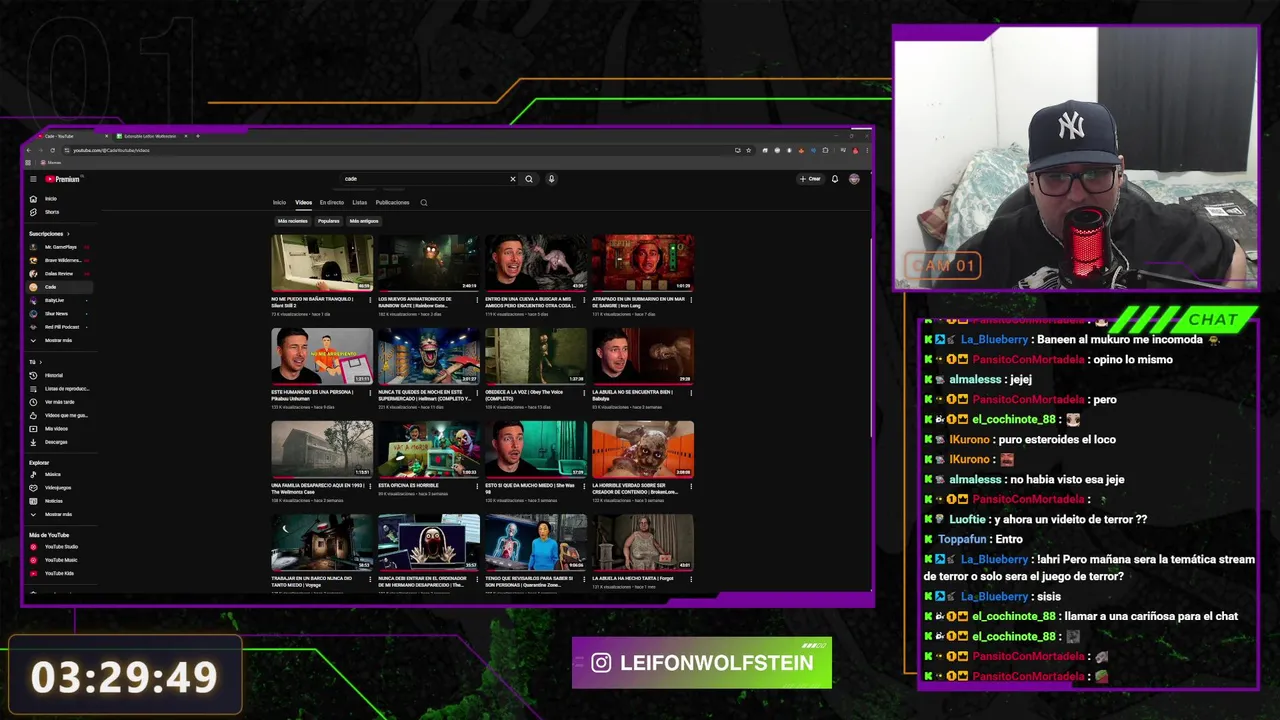Open the Brave Wilderness subscription channel
This screenshot has width=1280, height=720.
(x=60, y=260)
